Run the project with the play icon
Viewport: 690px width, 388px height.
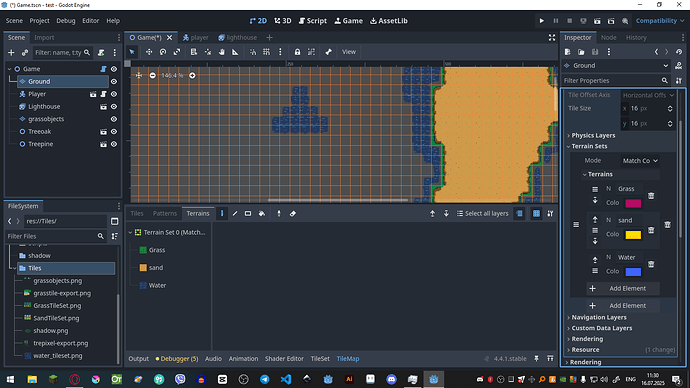[x=542, y=21]
